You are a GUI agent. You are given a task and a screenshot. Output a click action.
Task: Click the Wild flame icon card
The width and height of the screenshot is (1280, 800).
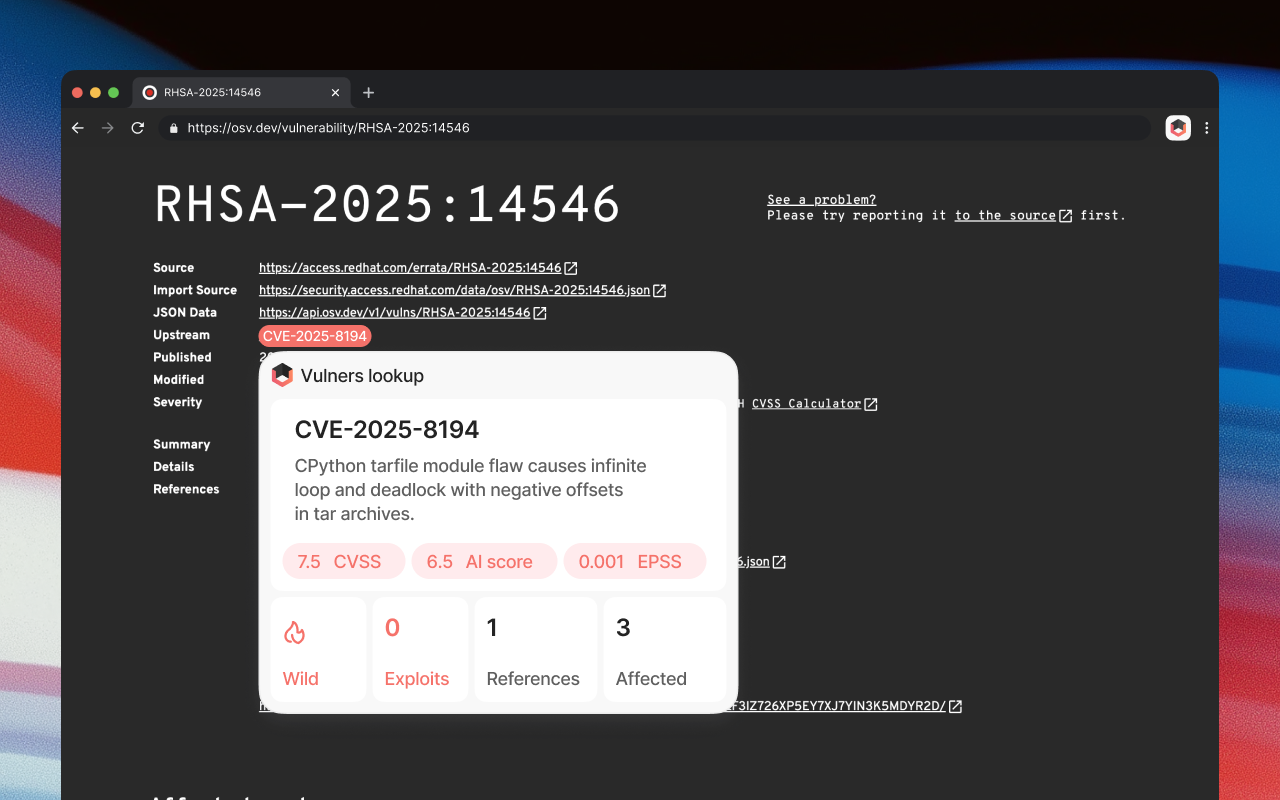tap(318, 649)
